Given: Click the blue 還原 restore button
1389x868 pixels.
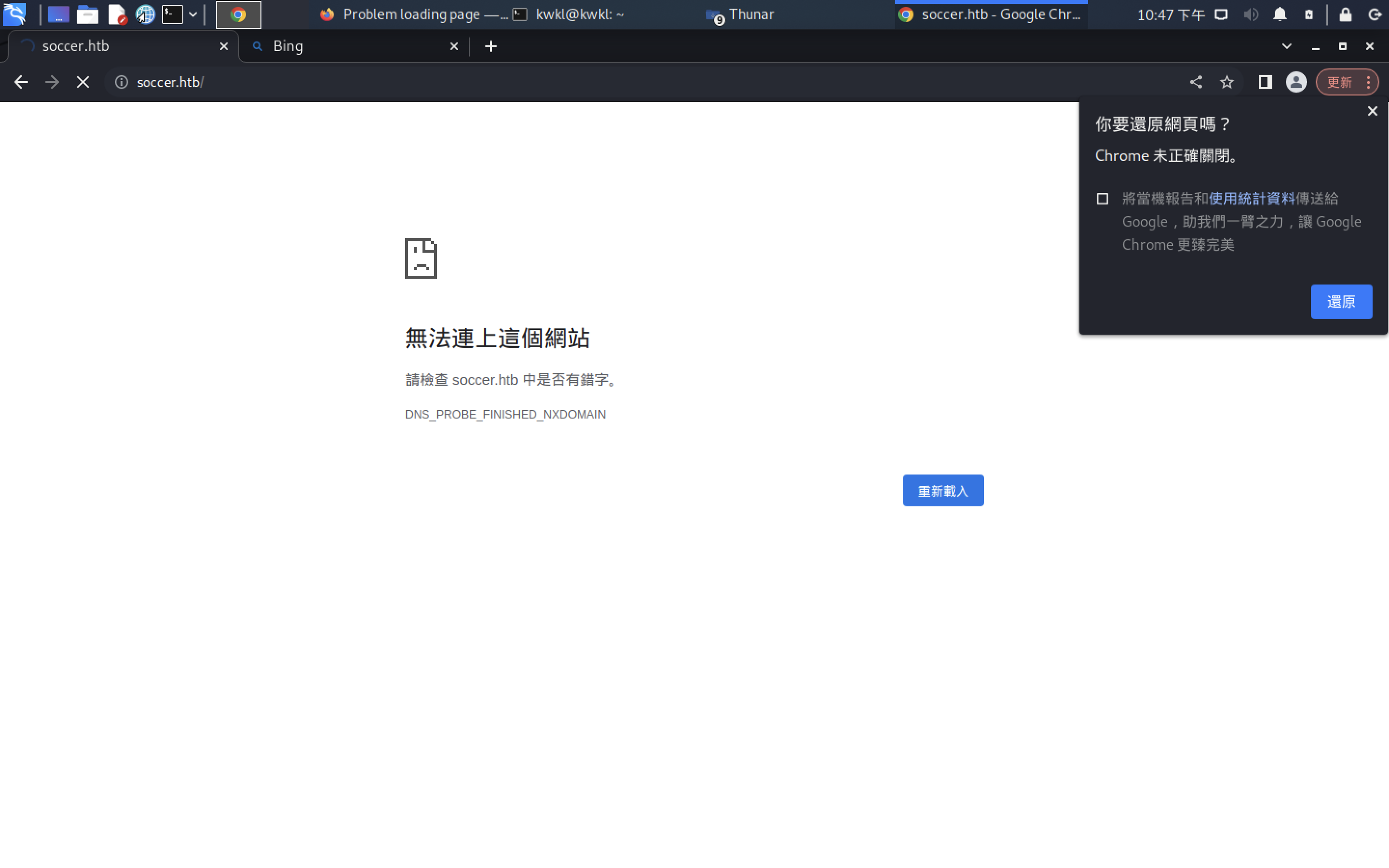Looking at the screenshot, I should (1341, 301).
